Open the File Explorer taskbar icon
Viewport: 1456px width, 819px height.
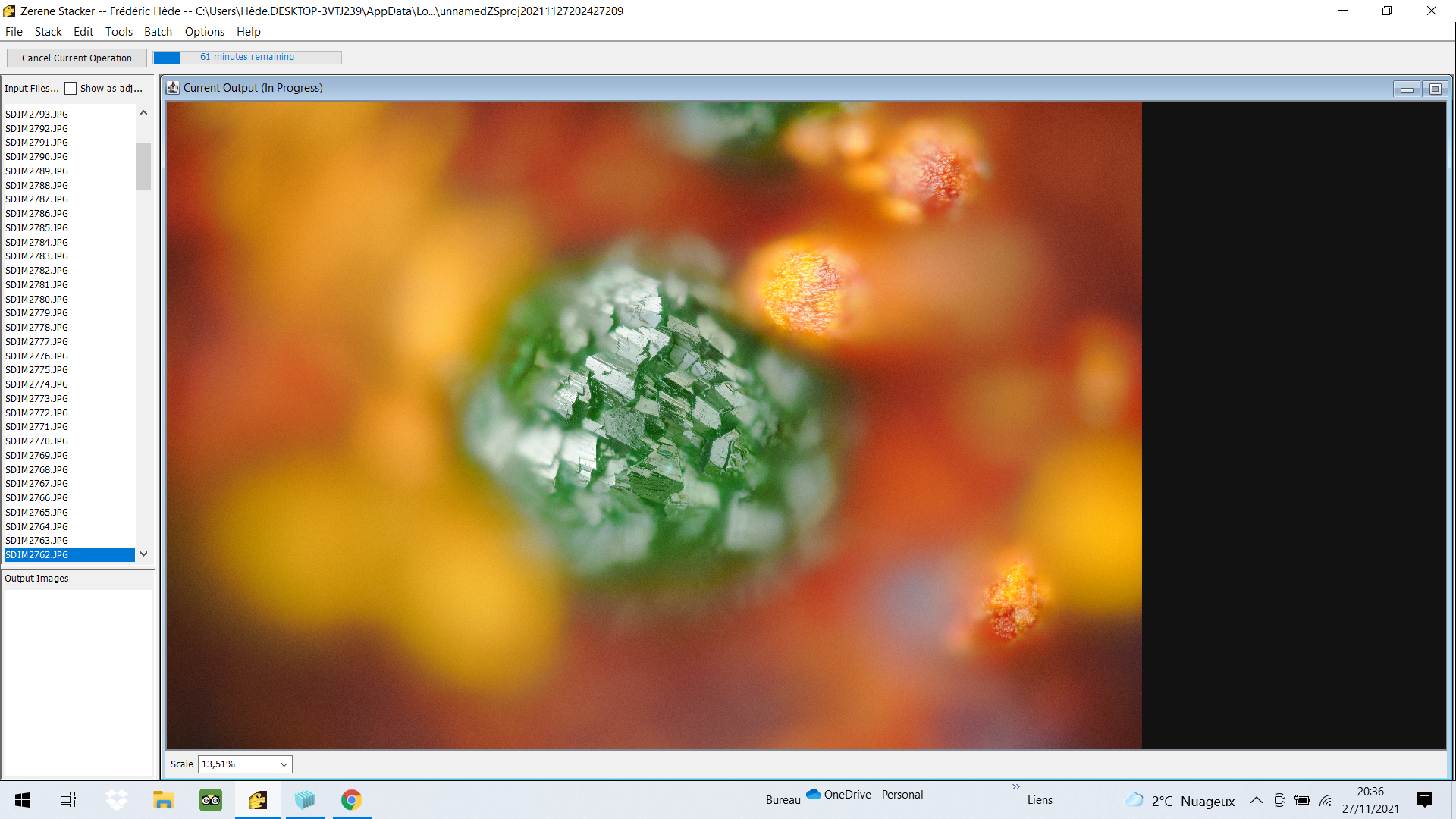click(164, 800)
